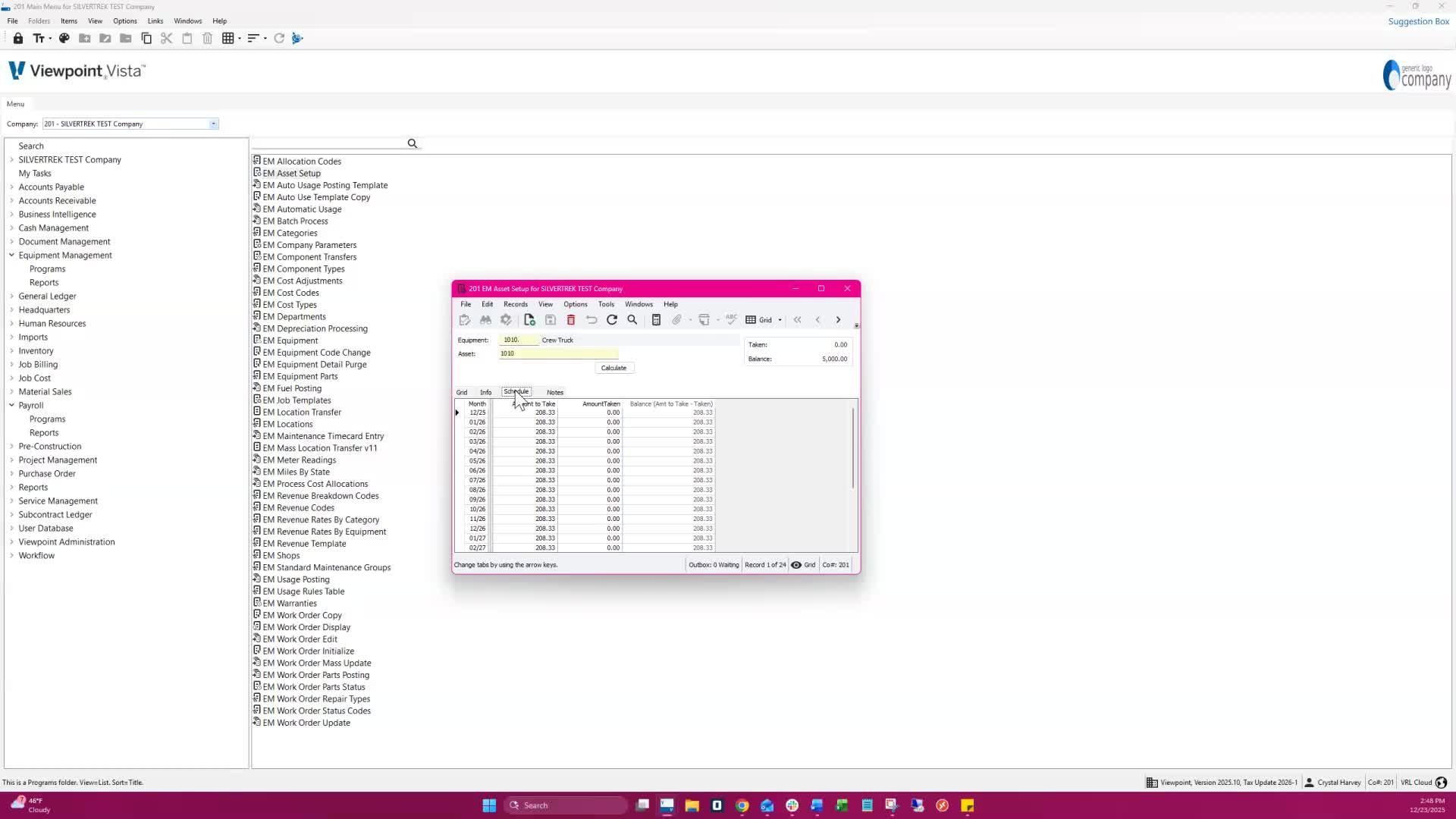Expand the Job Billing folder
Viewport: 1456px width, 819px height.
click(x=11, y=365)
